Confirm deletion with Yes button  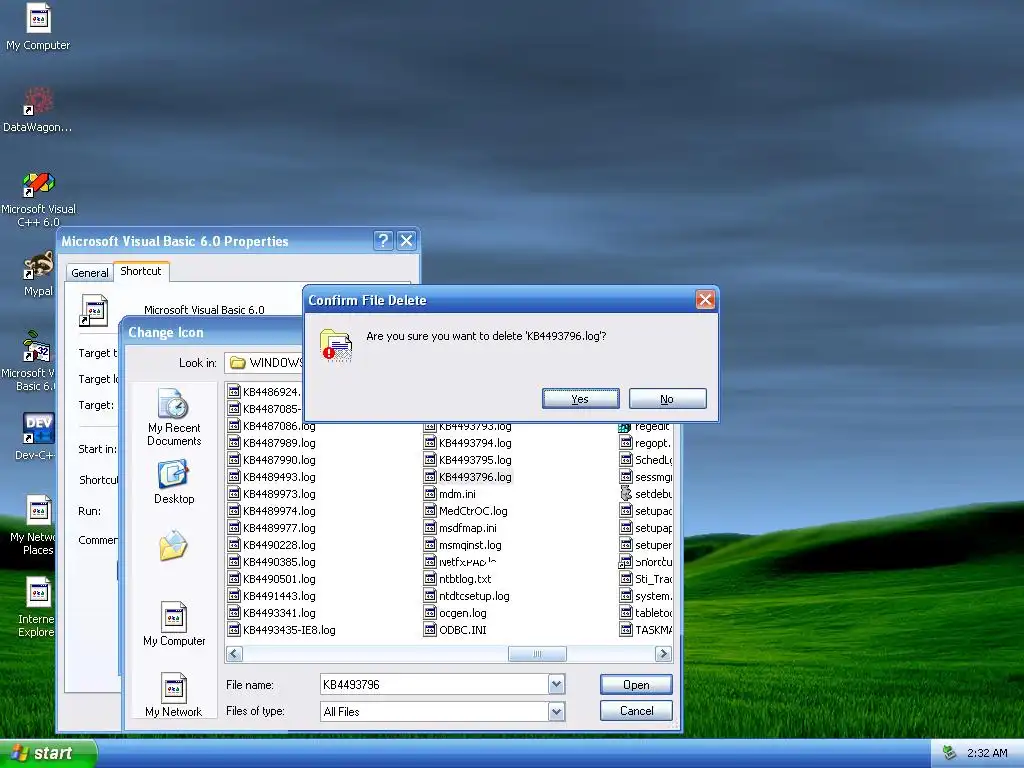tap(581, 399)
